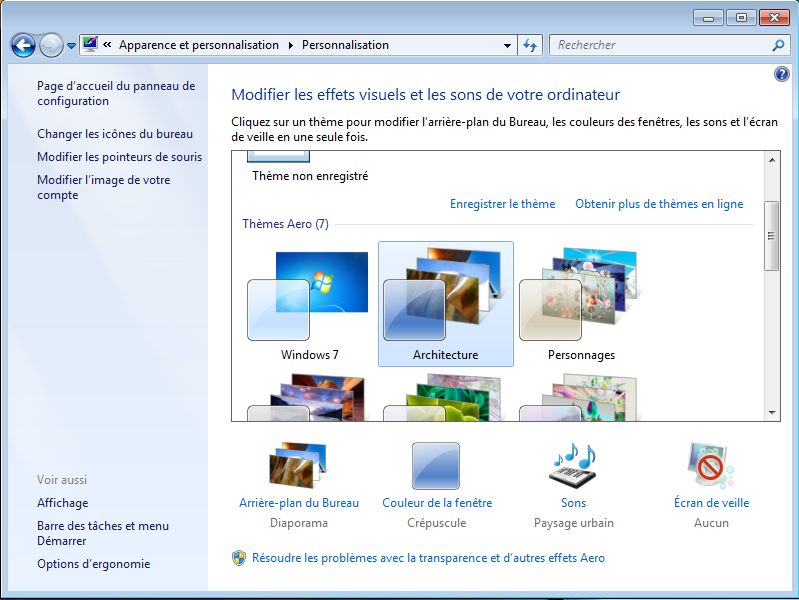Screen dimensions: 799x600
Task: Close the Personnalisation window
Action: [774, 18]
